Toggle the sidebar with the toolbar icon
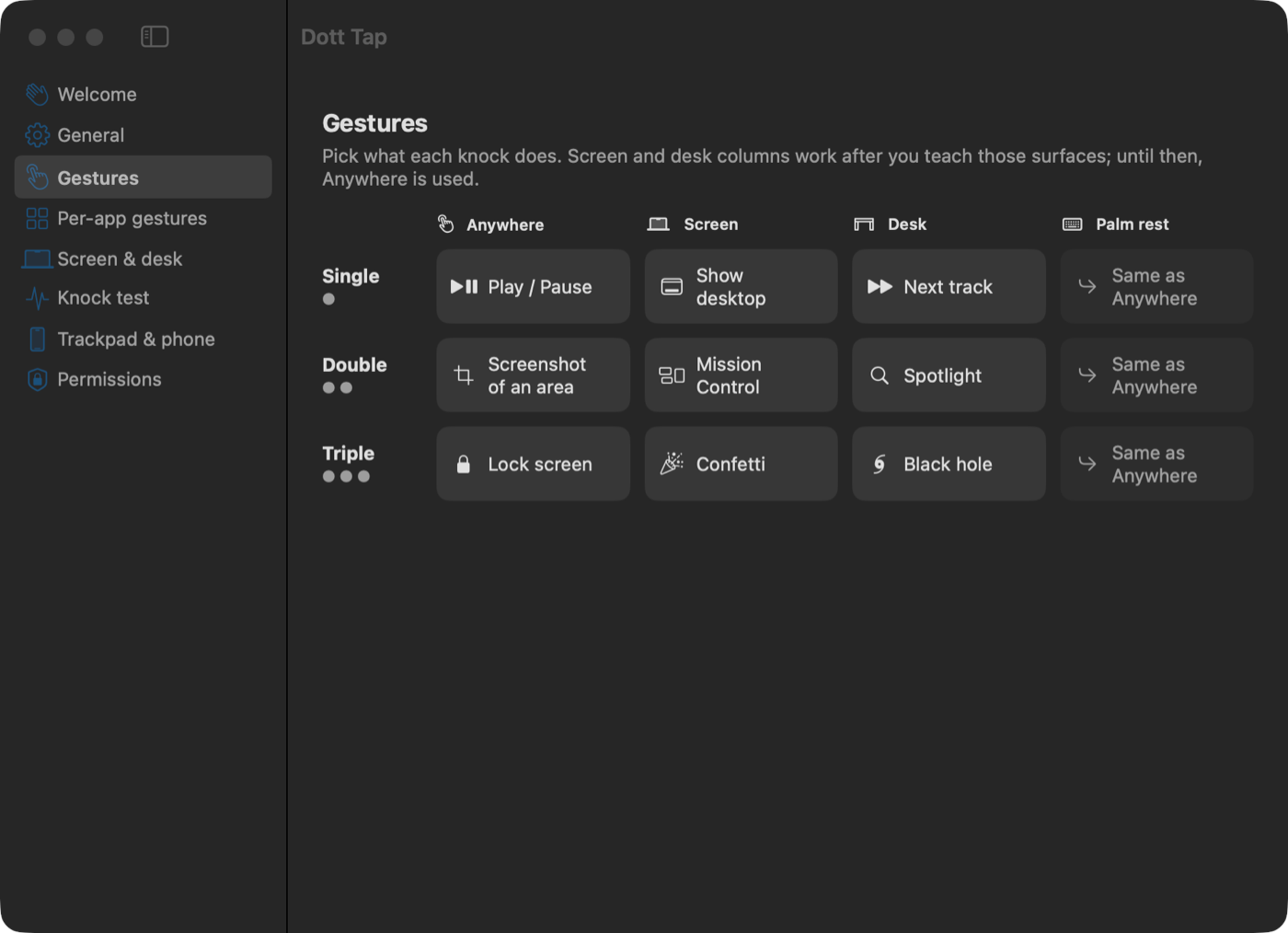Image resolution: width=1288 pixels, height=933 pixels. click(x=155, y=37)
